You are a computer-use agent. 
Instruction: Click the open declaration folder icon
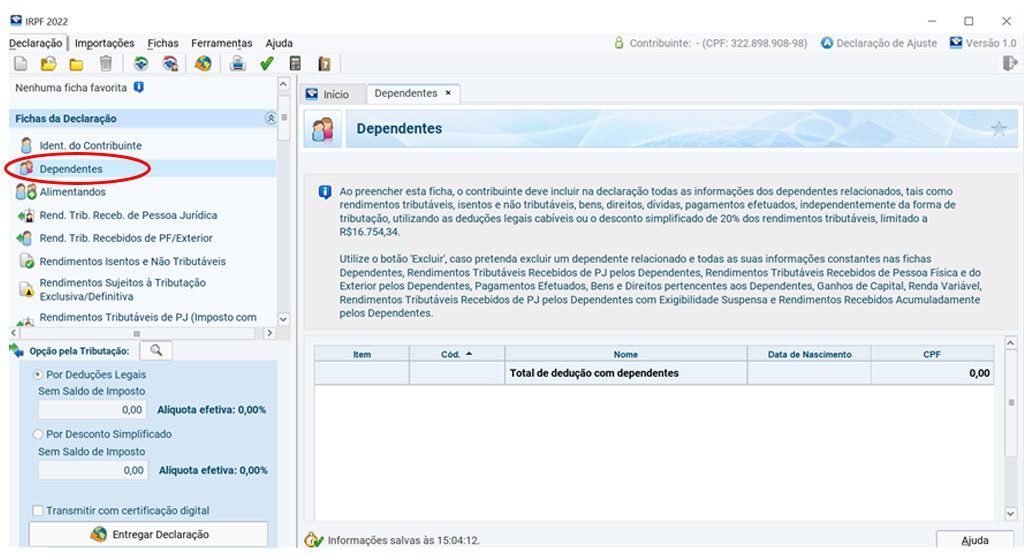[x=48, y=63]
